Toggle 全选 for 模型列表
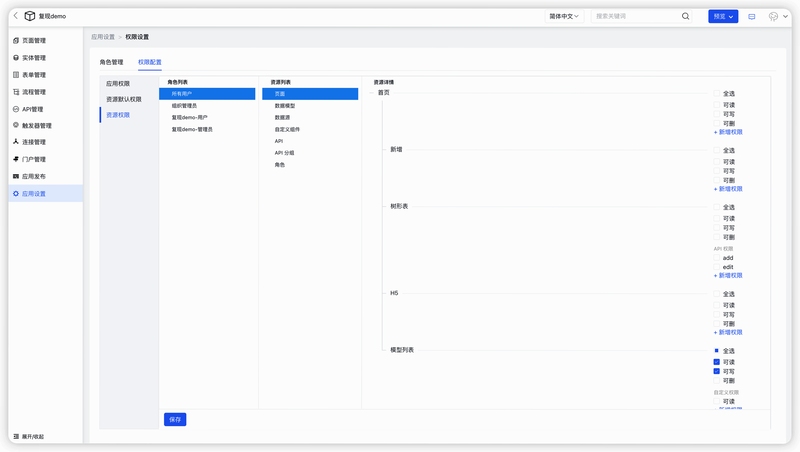This screenshot has height=452, width=800. [x=716, y=350]
